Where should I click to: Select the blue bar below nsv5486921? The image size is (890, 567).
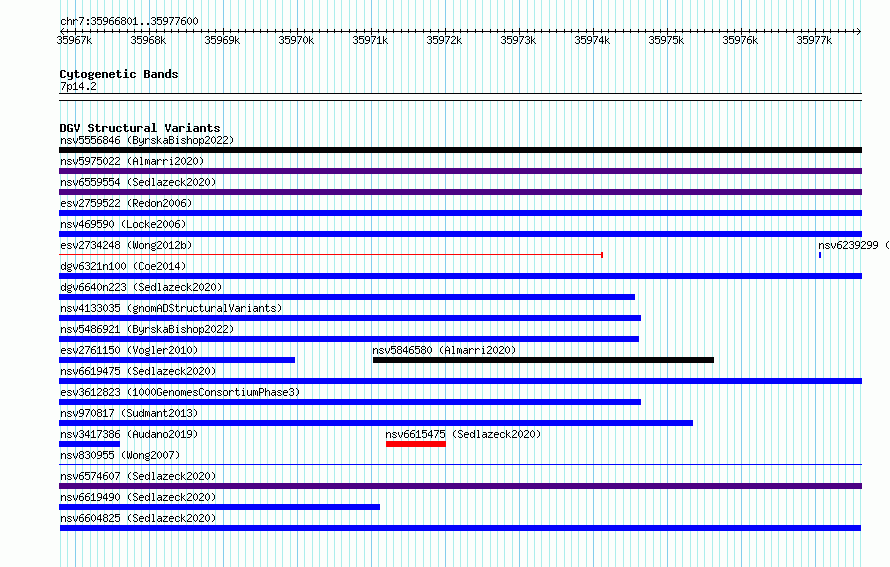click(x=349, y=339)
